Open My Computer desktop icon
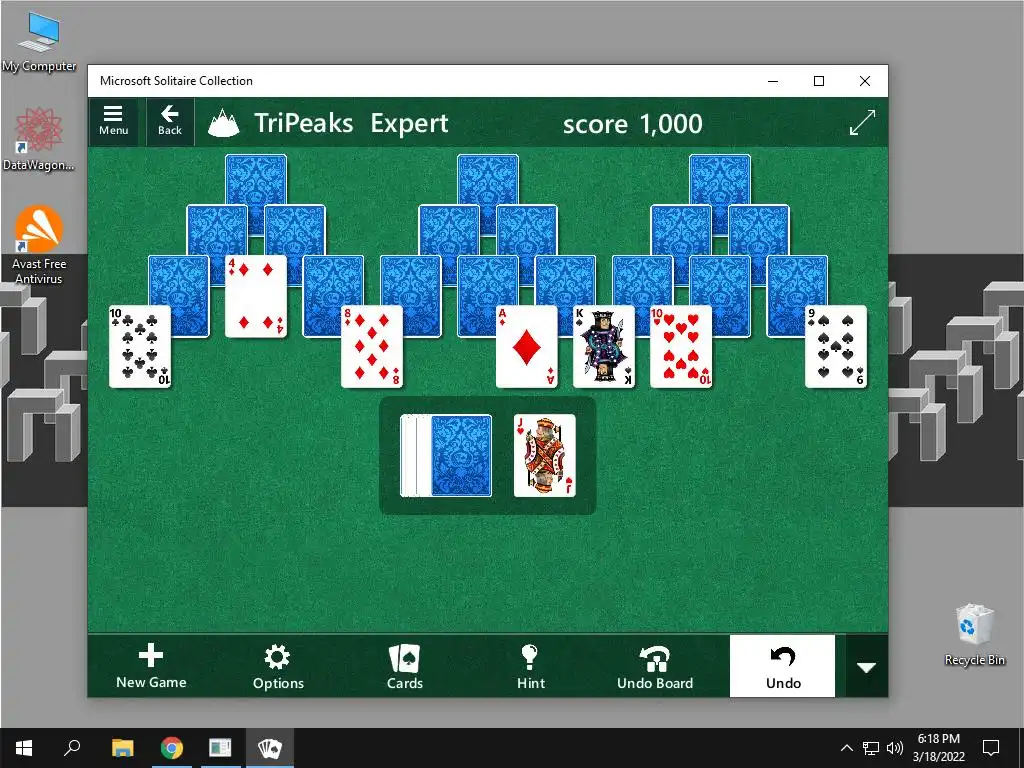 click(x=39, y=40)
